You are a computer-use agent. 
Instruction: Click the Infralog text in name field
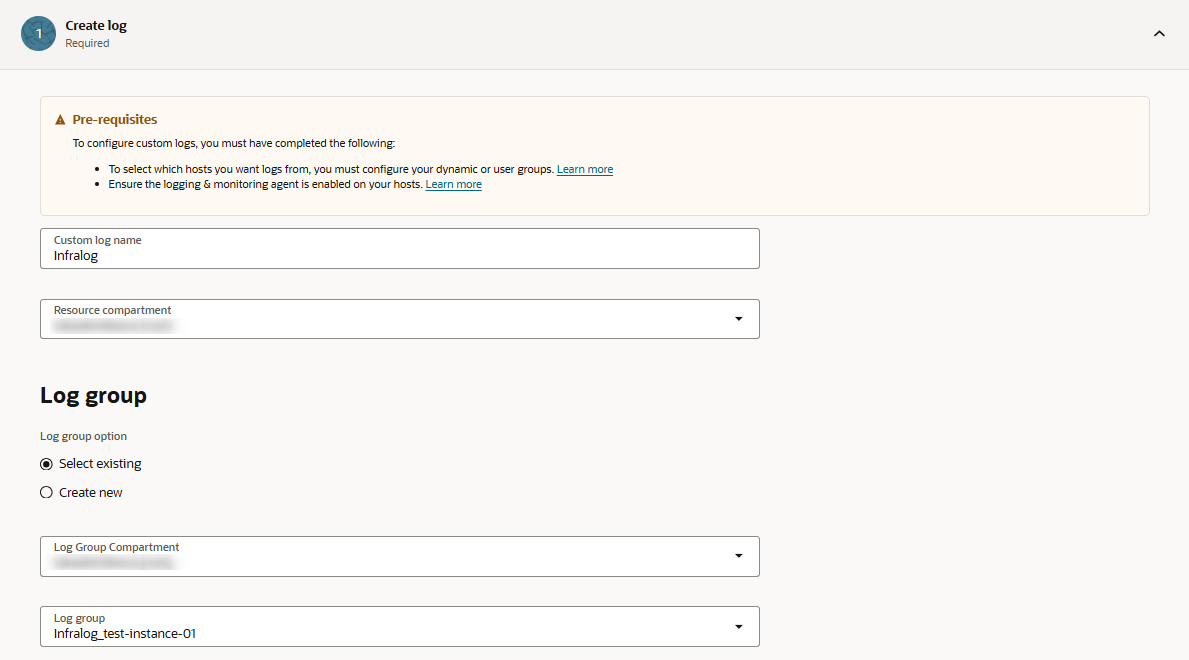76,256
